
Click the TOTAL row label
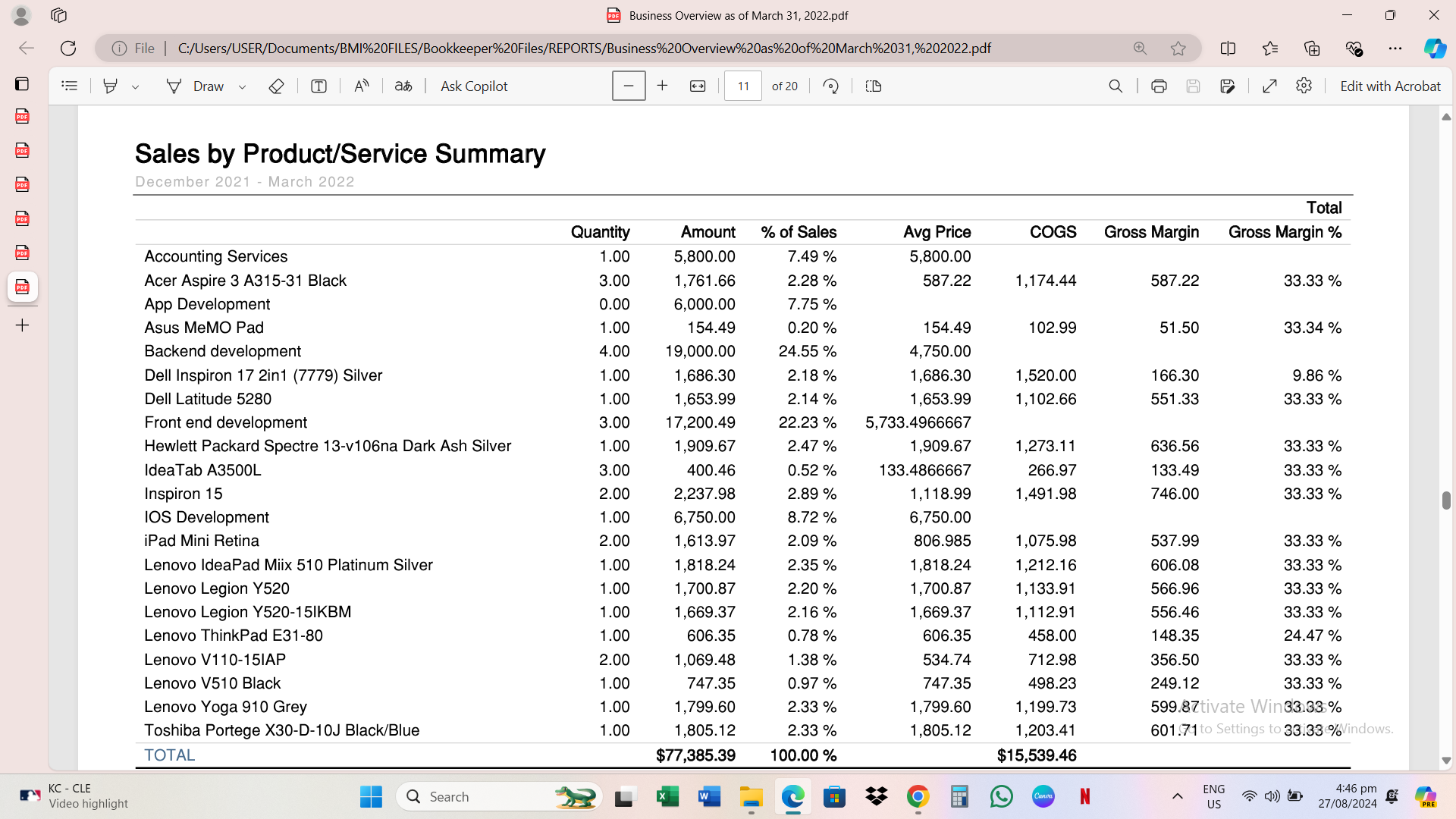point(169,755)
